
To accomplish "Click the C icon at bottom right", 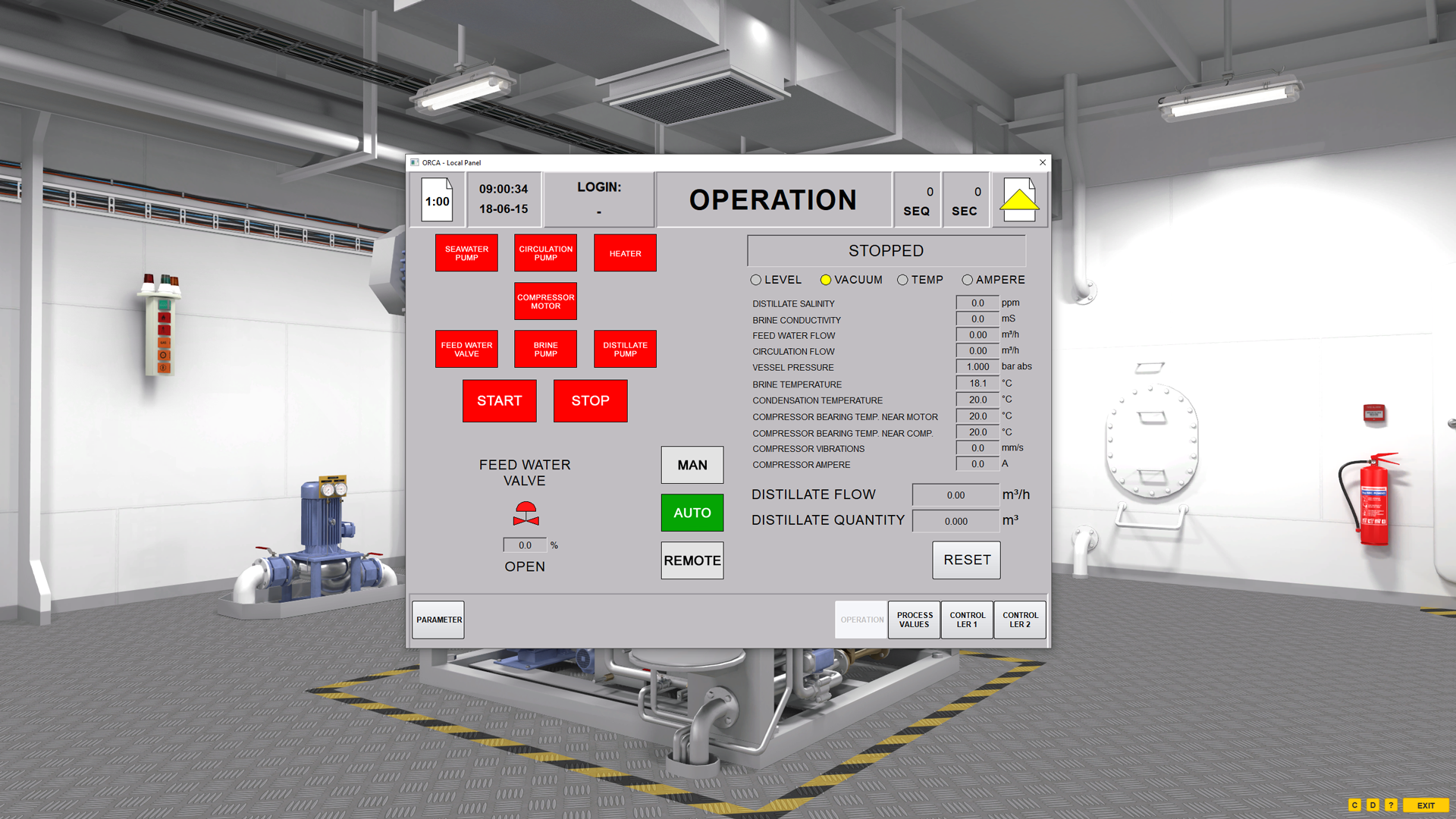I will [1354, 805].
